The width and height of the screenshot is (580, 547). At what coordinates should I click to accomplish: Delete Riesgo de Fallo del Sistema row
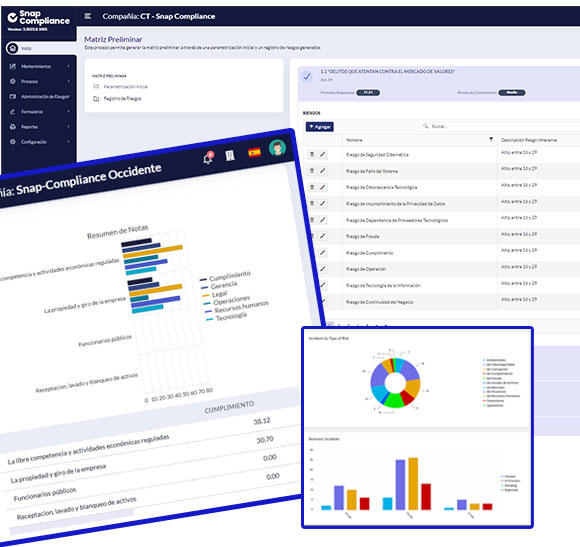312,170
